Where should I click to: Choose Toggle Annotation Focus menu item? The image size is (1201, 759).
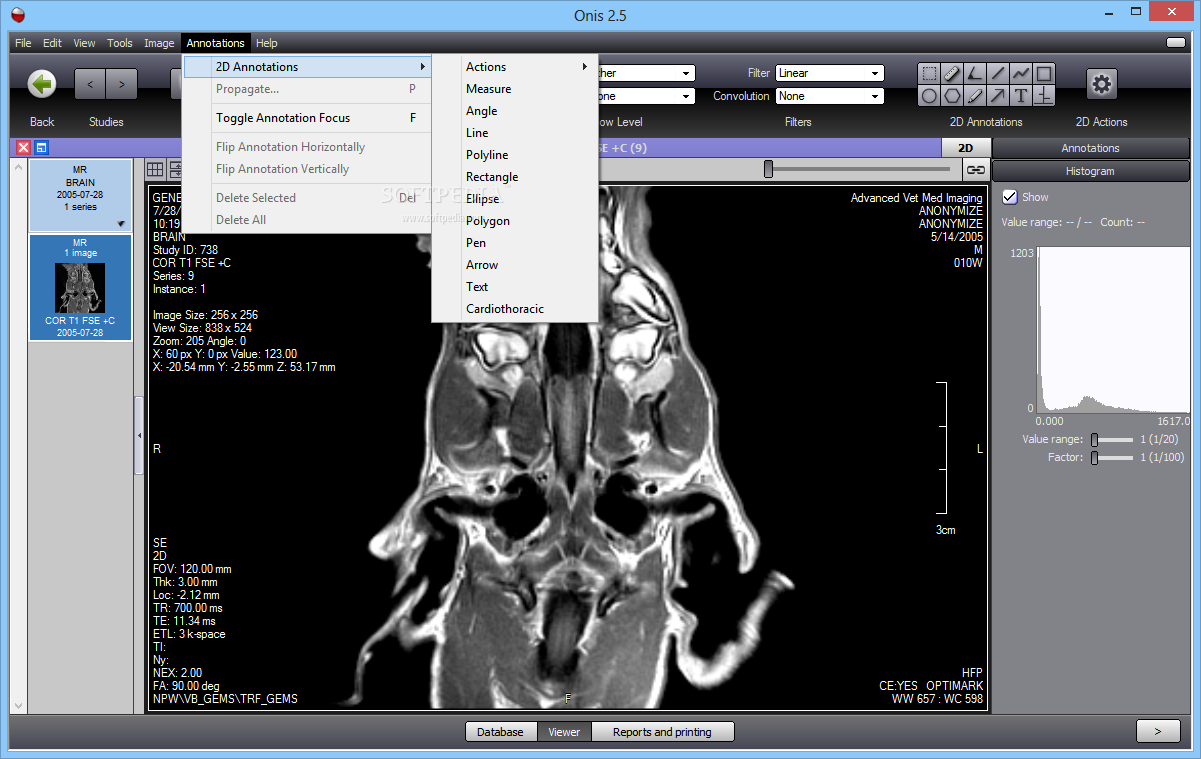(307, 118)
